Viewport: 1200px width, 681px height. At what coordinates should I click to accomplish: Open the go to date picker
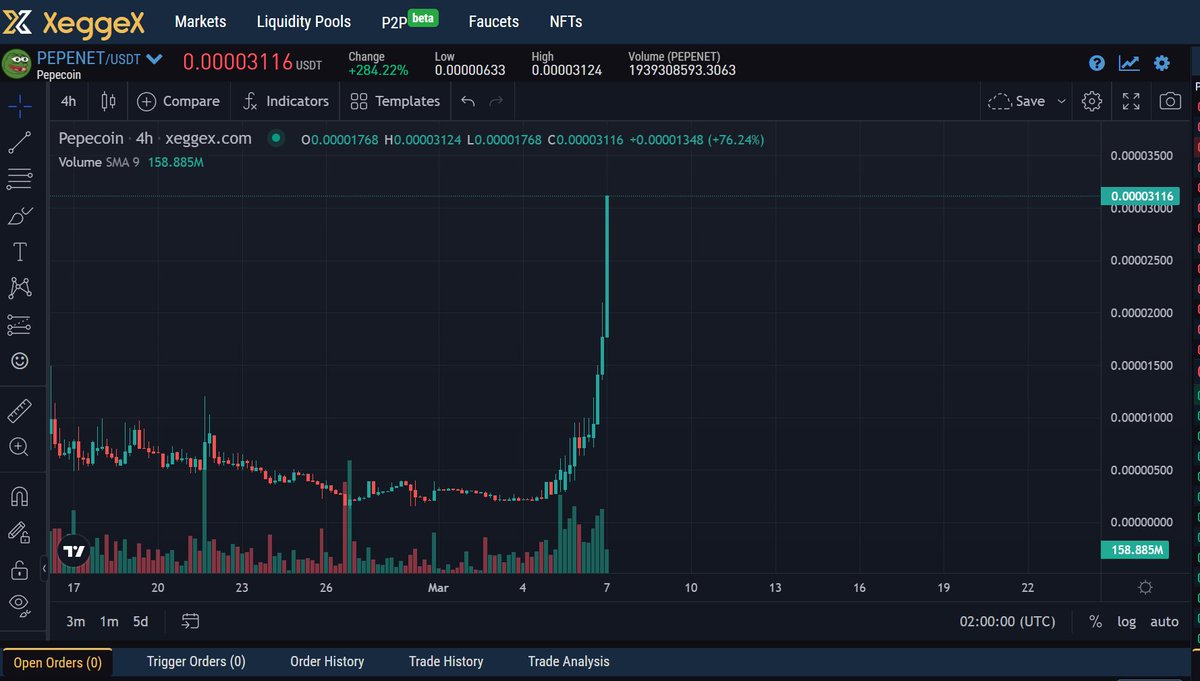point(190,621)
